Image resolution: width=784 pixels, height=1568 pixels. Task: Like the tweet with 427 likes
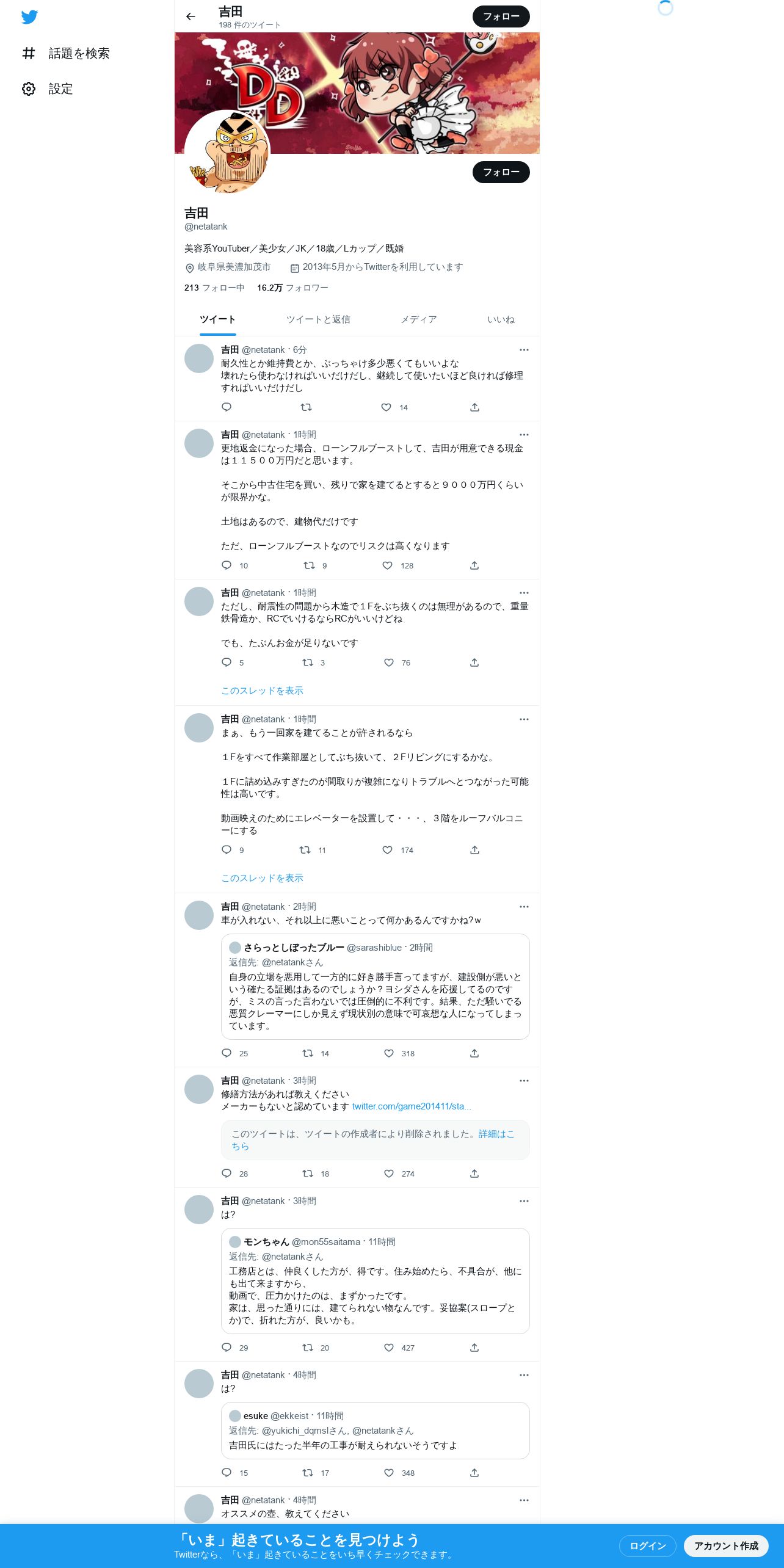point(389,1348)
